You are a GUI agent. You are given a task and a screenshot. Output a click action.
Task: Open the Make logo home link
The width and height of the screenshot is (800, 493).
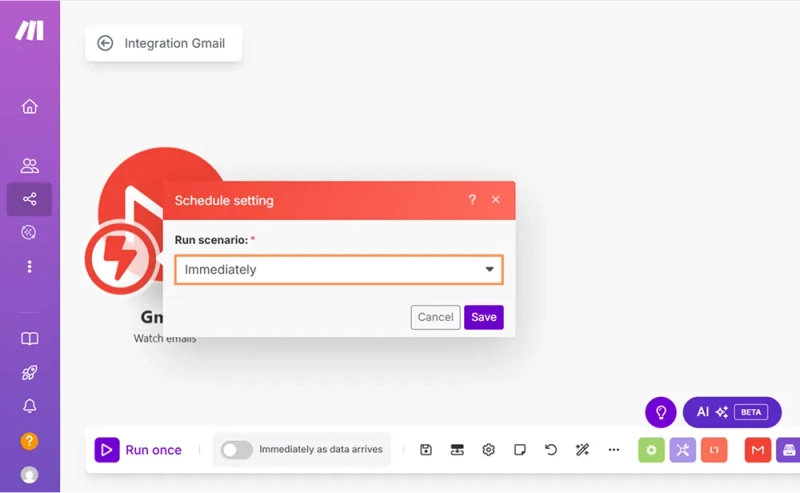(29, 30)
